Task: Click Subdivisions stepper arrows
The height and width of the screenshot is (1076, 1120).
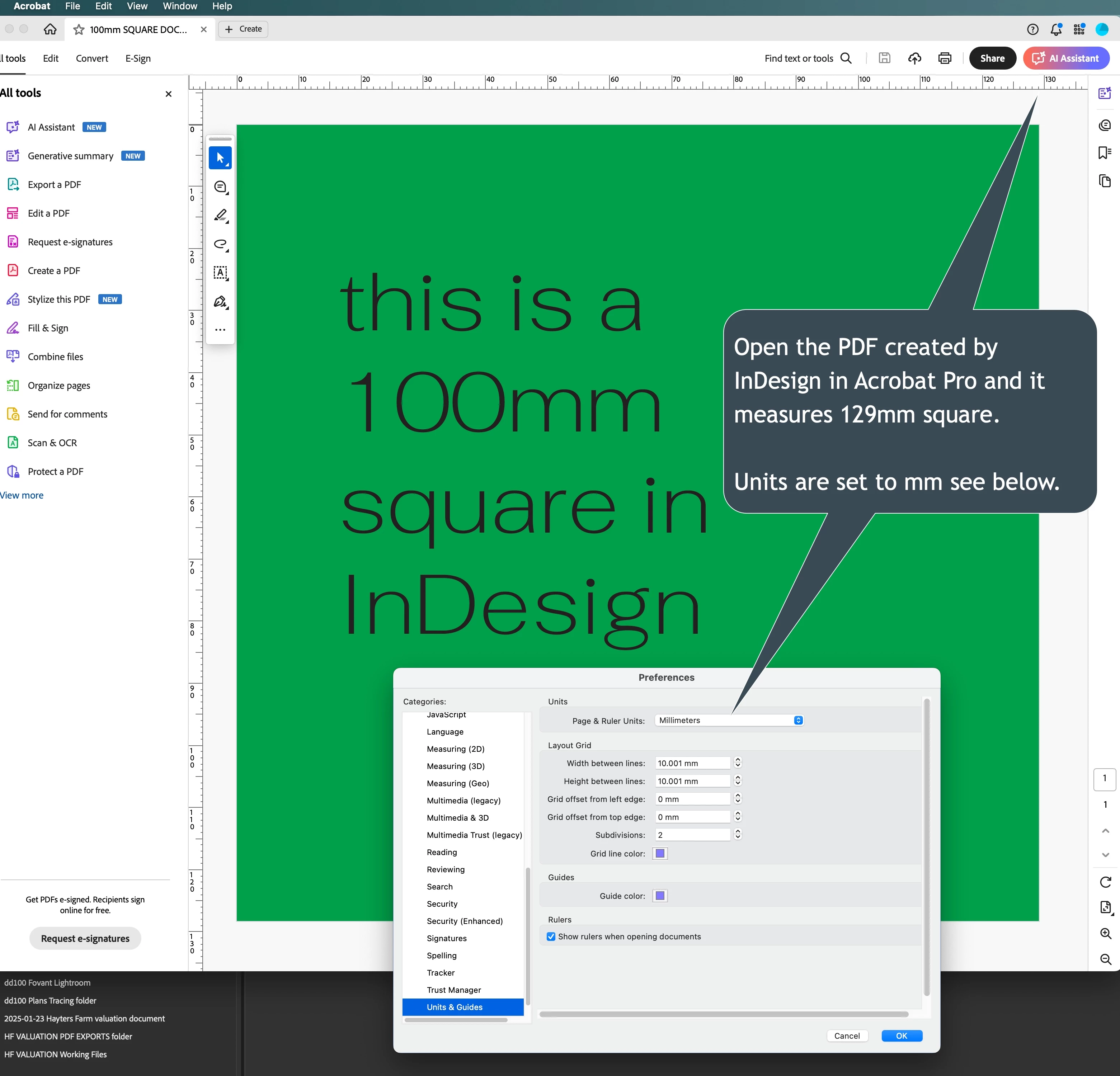Action: pos(738,835)
